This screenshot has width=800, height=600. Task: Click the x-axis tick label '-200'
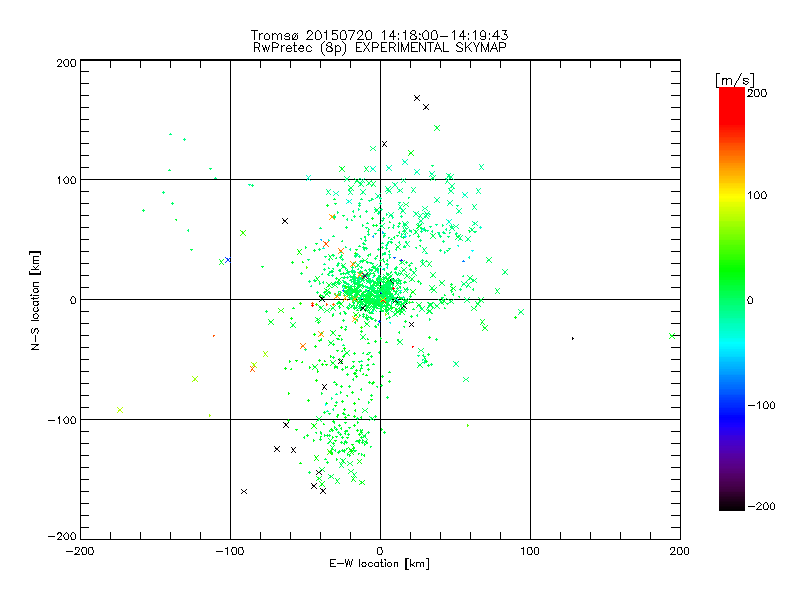click(80, 551)
